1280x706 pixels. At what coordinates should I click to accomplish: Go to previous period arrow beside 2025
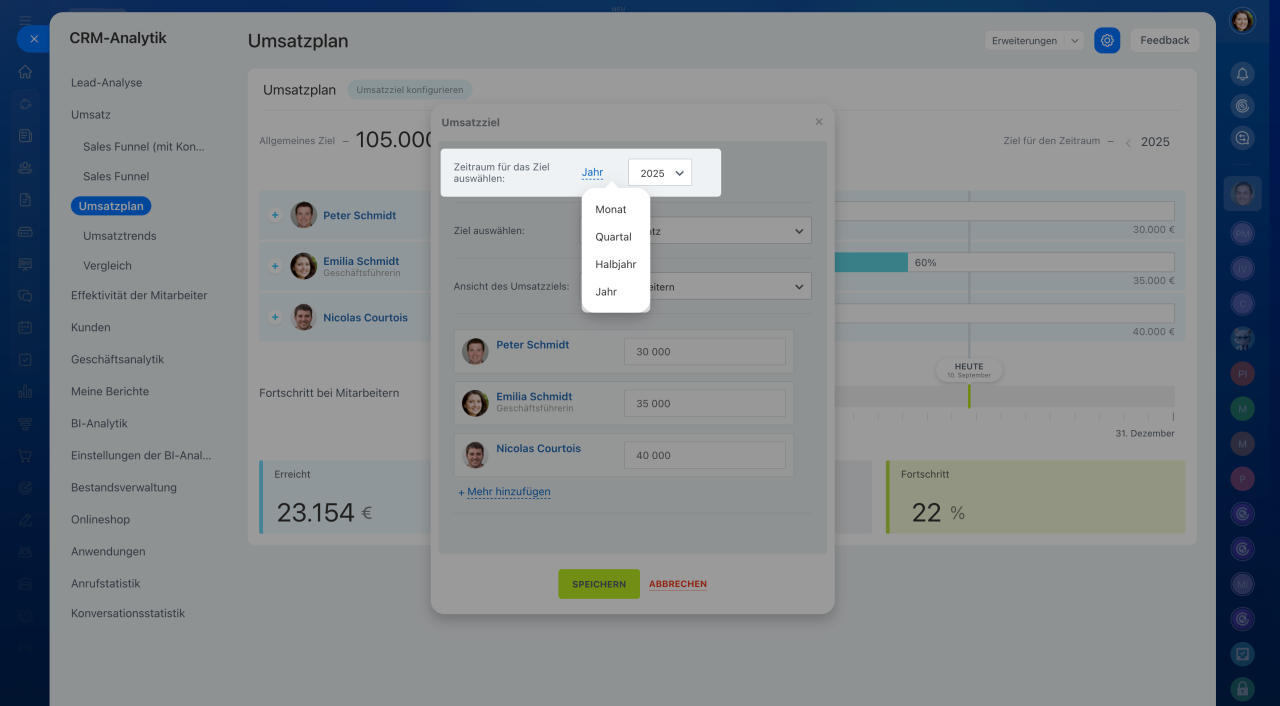[1129, 143]
